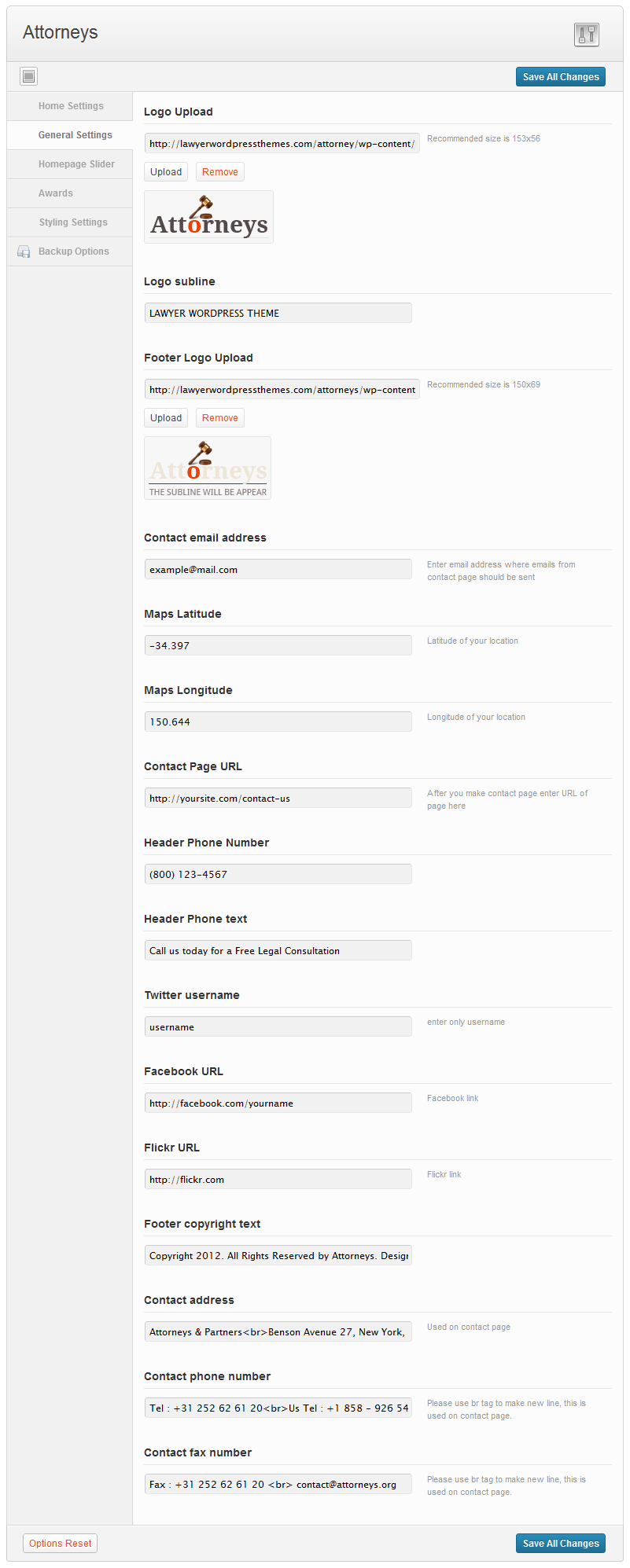Image resolution: width=630 pixels, height=1568 pixels.
Task: Open the Home Settings tab
Action: 71,106
